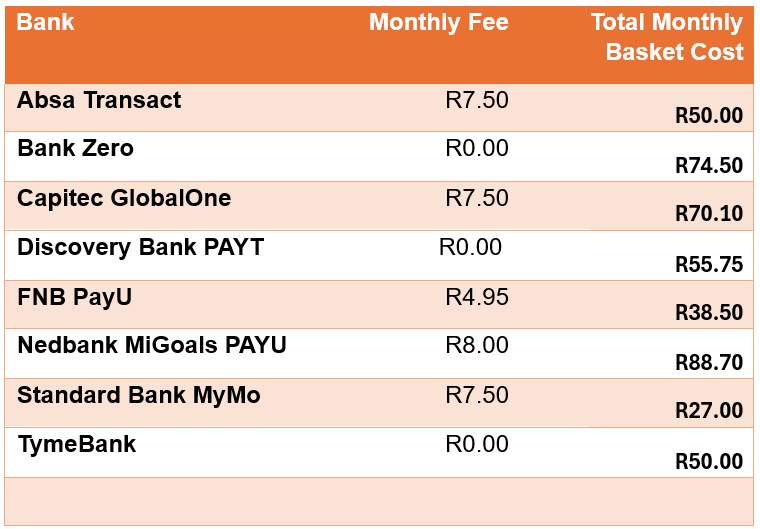The height and width of the screenshot is (529, 760).
Task: Select the R70.10 total basket cost
Action: click(x=709, y=215)
